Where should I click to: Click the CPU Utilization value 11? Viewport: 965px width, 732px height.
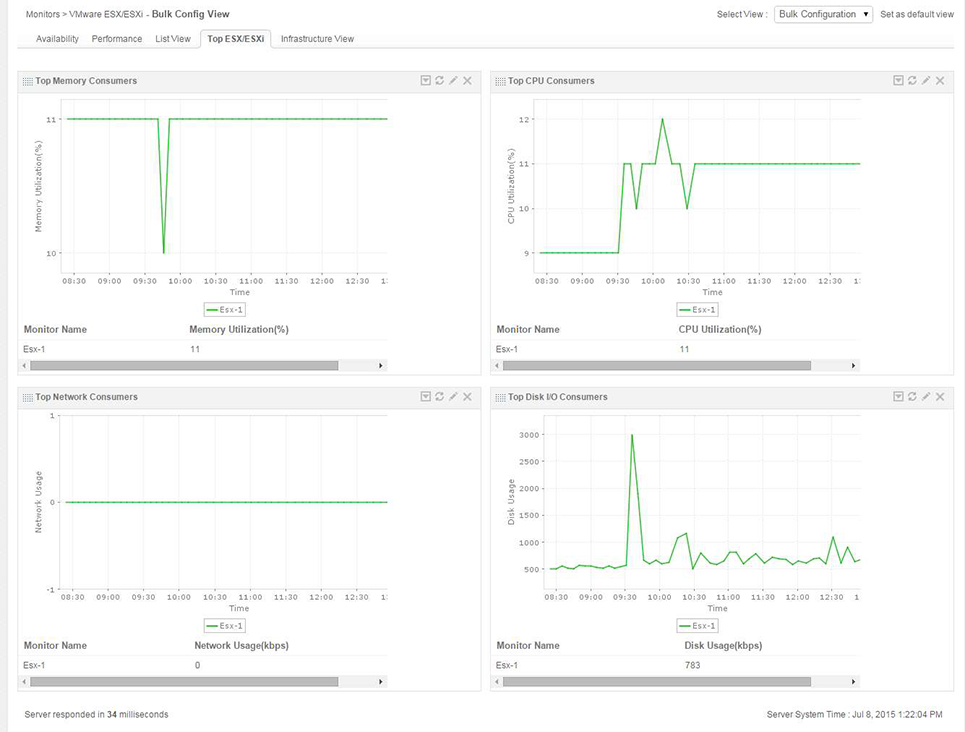[x=684, y=349]
